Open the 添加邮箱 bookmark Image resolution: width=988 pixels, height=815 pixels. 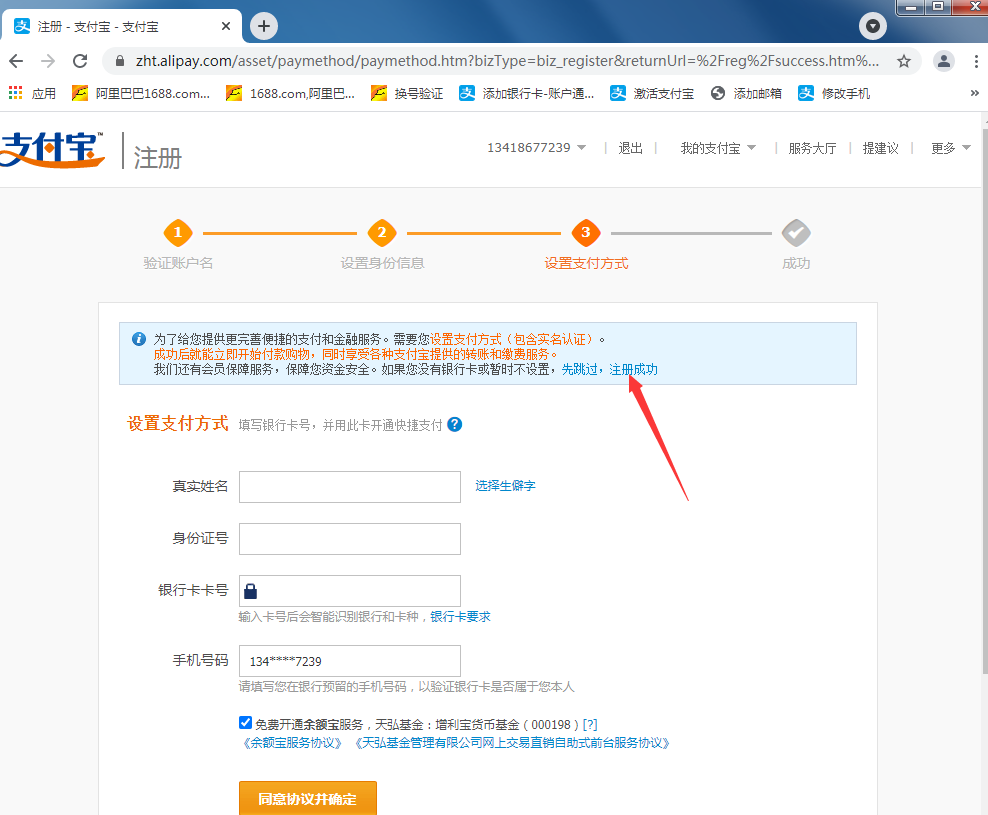pyautogui.click(x=746, y=94)
